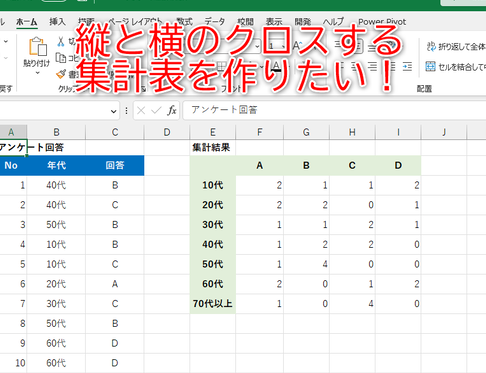The height and width of the screenshot is (373, 486).
Task: Click cell containing 集計結果
Action: [x=213, y=147]
